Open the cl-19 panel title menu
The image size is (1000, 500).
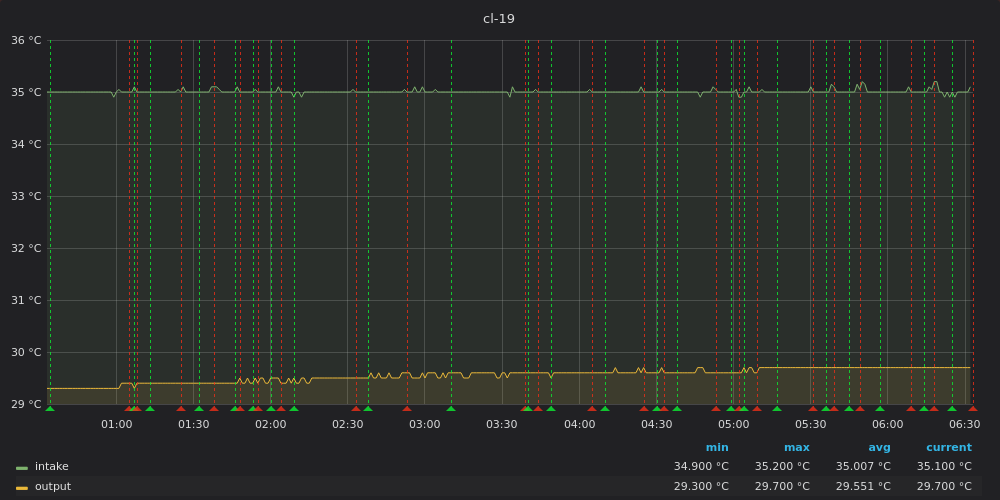[x=499, y=19]
